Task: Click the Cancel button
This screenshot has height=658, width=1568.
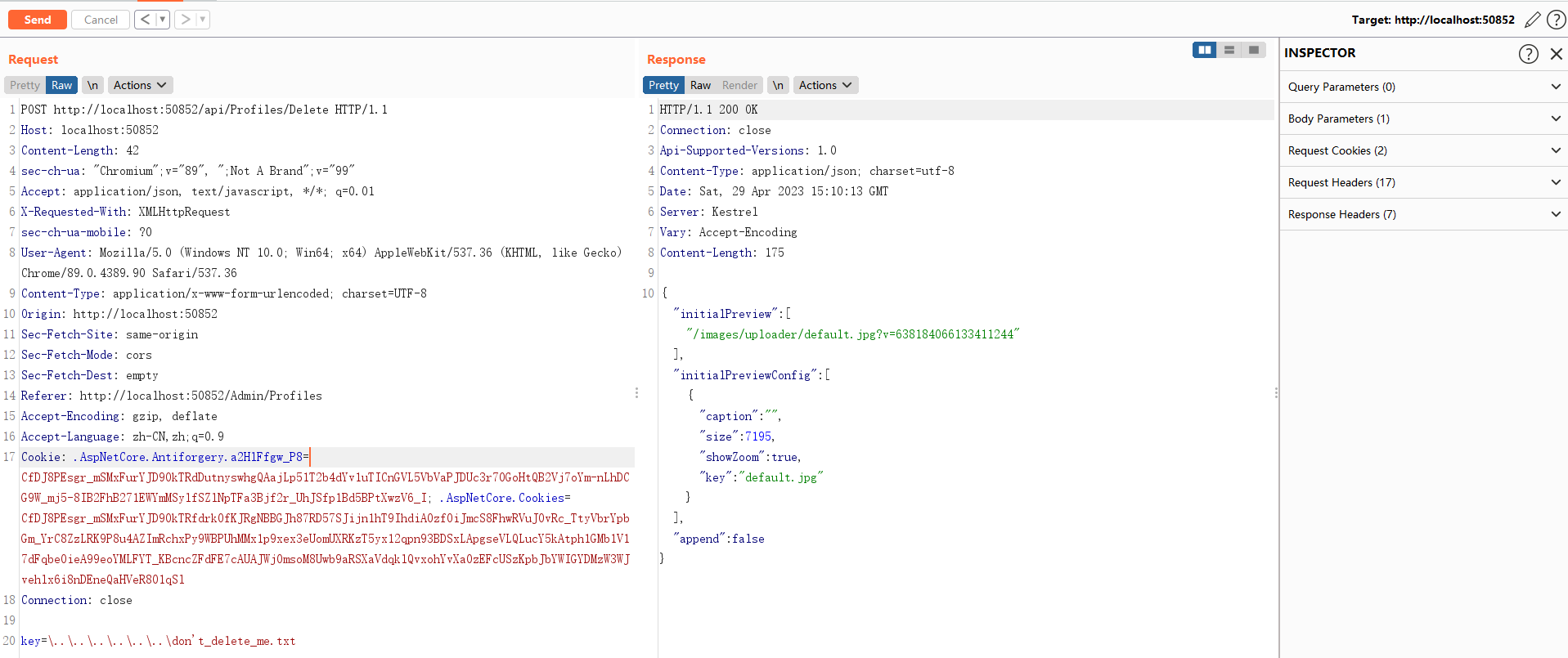Action: click(101, 20)
